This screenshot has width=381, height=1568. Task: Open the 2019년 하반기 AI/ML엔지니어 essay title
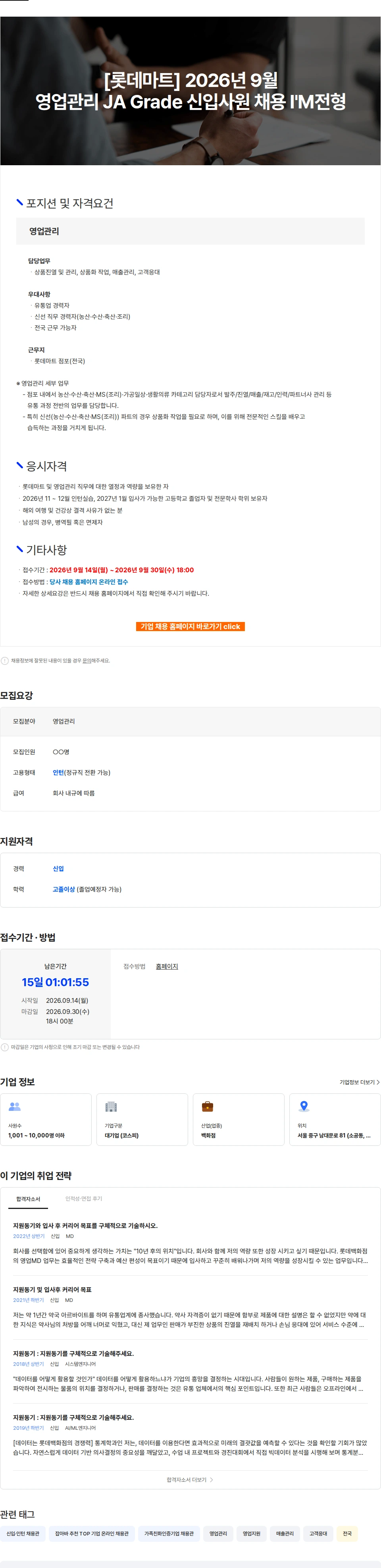click(x=73, y=1417)
